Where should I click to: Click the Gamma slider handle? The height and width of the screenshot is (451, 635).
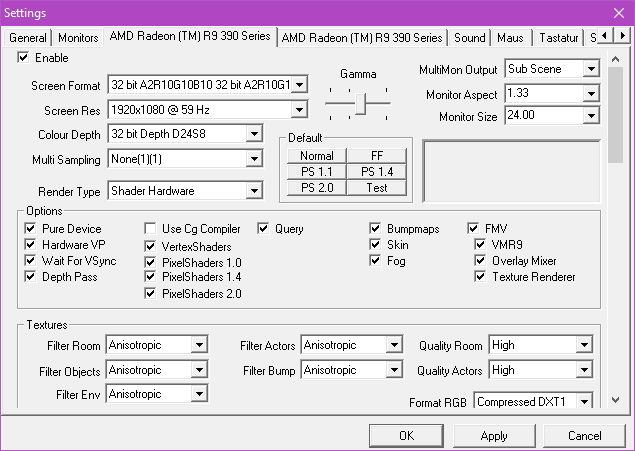(x=366, y=102)
